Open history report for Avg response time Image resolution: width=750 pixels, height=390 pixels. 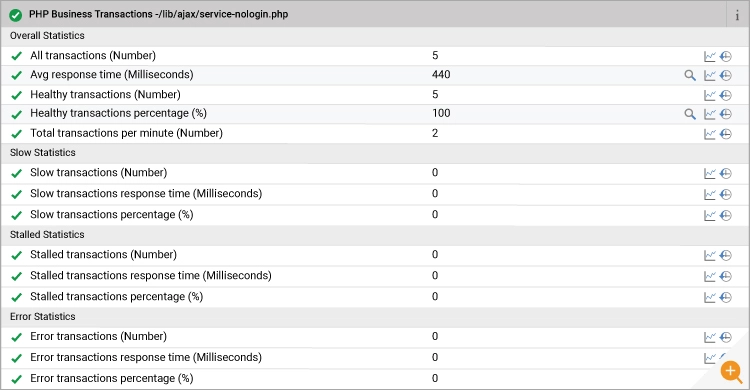coord(726,75)
